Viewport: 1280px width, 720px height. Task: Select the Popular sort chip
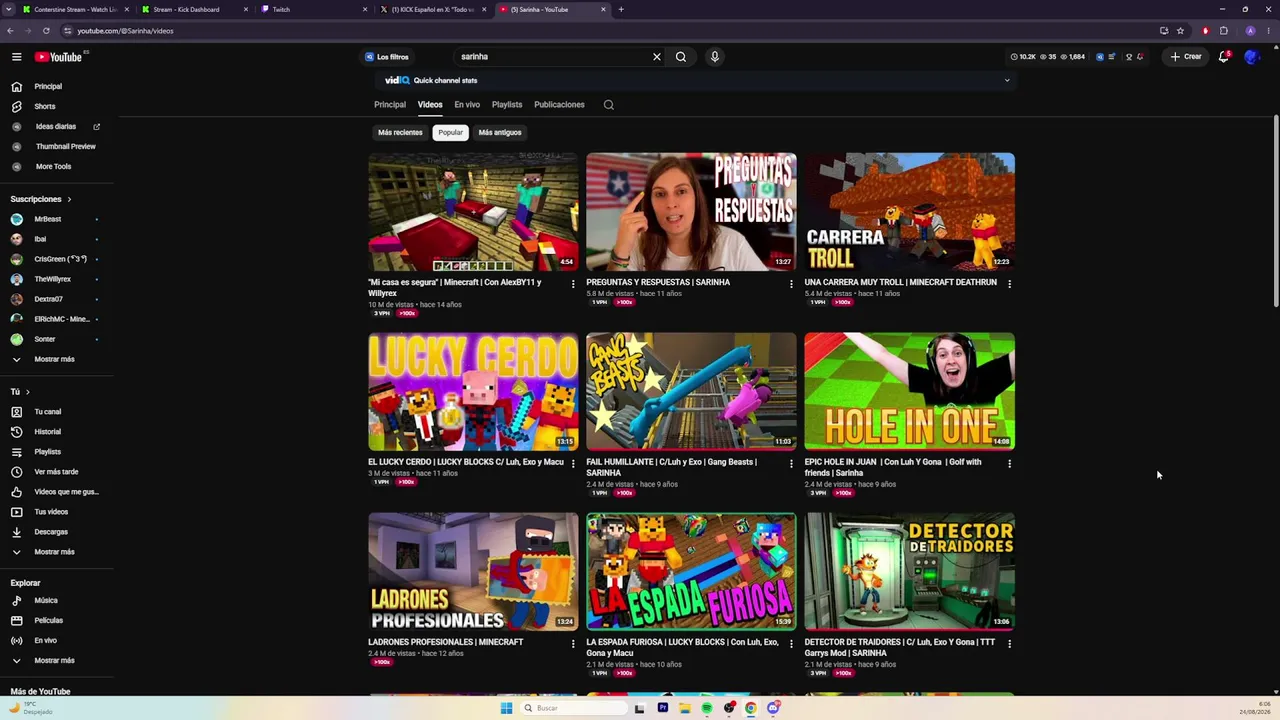(450, 132)
